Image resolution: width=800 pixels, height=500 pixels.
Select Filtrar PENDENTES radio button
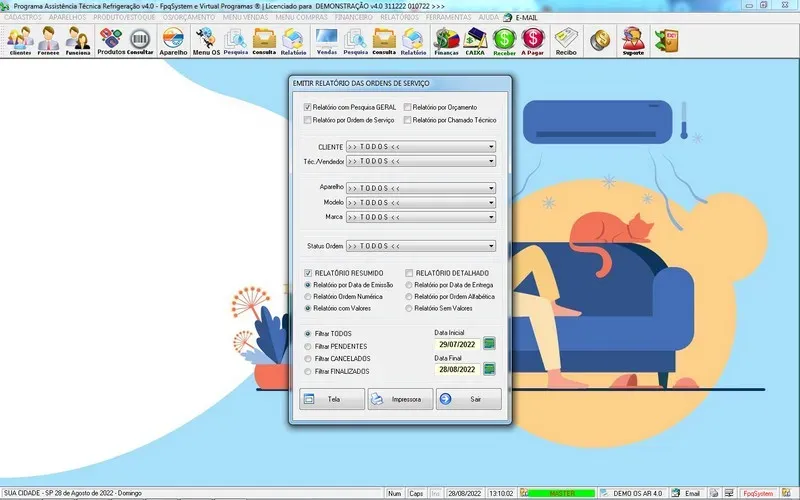click(308, 346)
